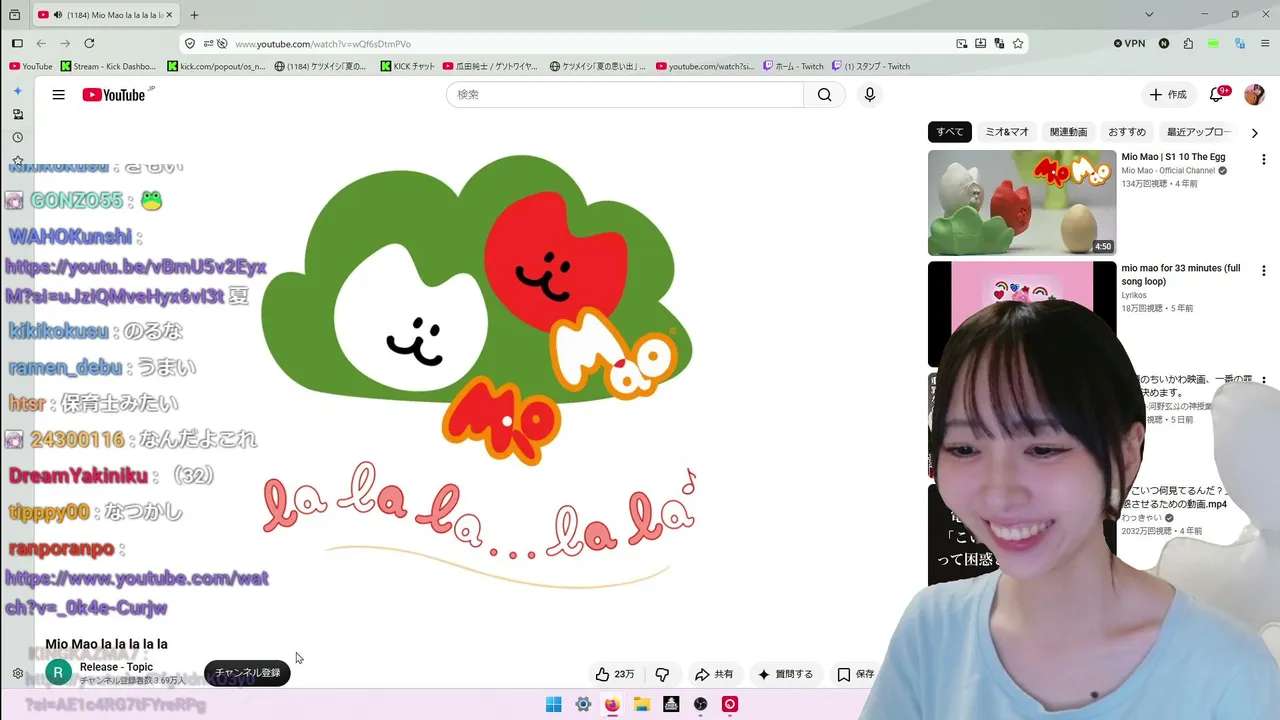This screenshot has width=1280, height=720.
Task: Open the AI sparkle icon in the sidebar
Action: tap(17, 91)
